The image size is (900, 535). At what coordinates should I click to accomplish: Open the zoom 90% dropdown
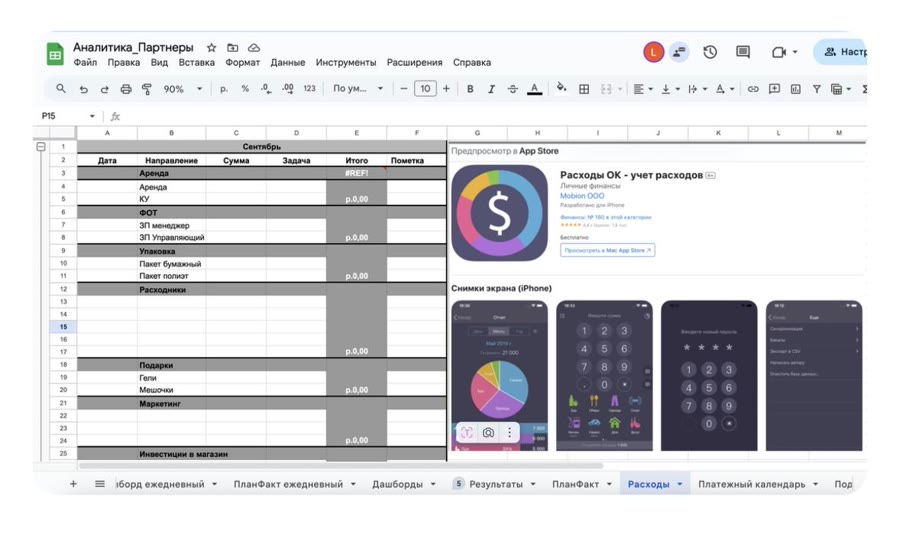(183, 89)
